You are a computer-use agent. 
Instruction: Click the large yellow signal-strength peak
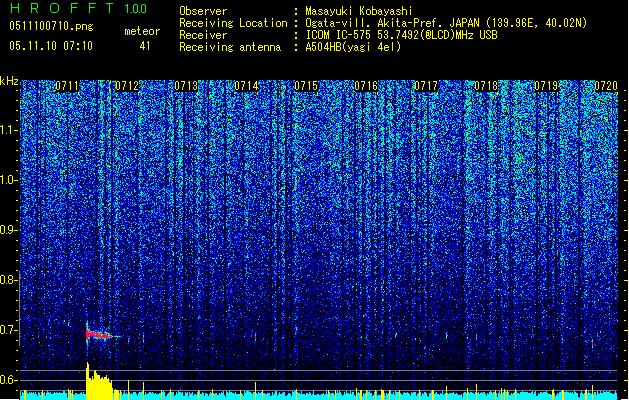98,381
